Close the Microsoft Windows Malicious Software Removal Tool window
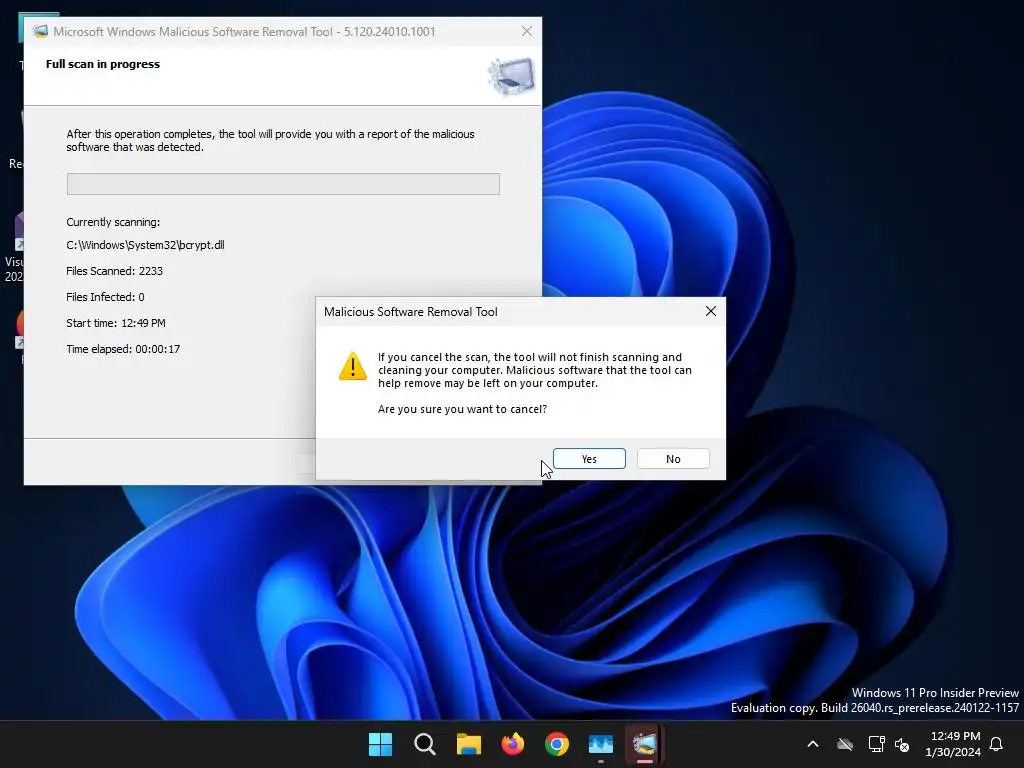Image resolution: width=1024 pixels, height=768 pixels. click(x=526, y=31)
